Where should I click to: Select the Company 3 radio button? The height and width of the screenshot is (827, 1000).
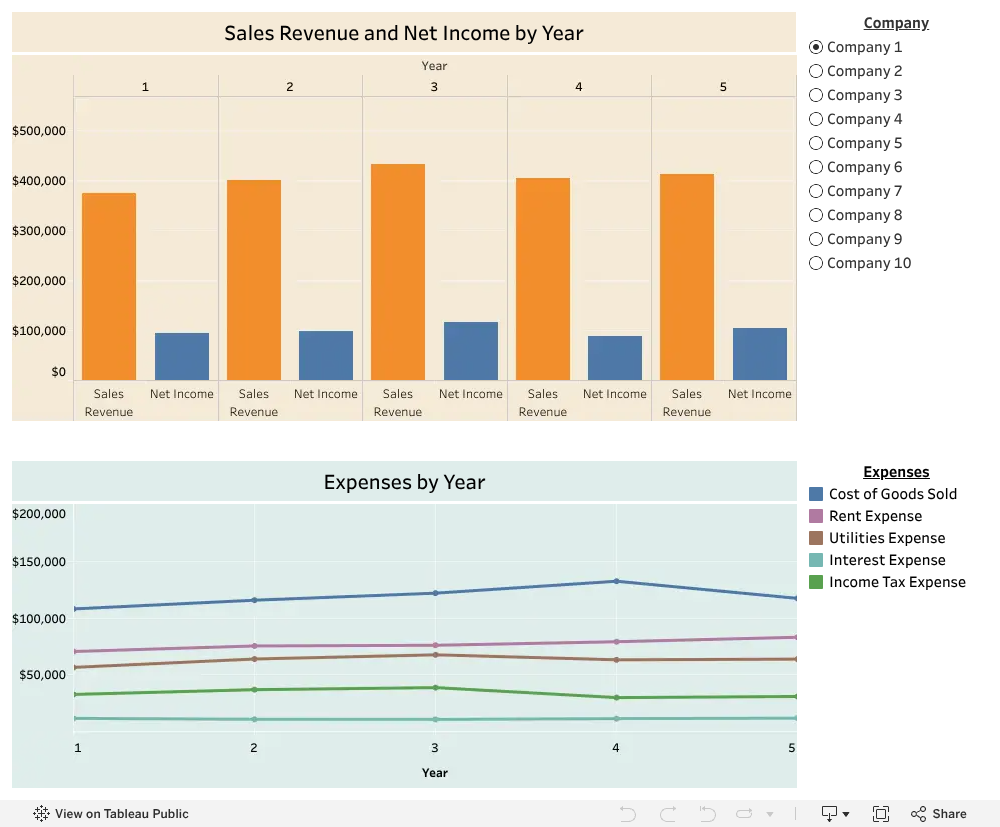(x=816, y=95)
